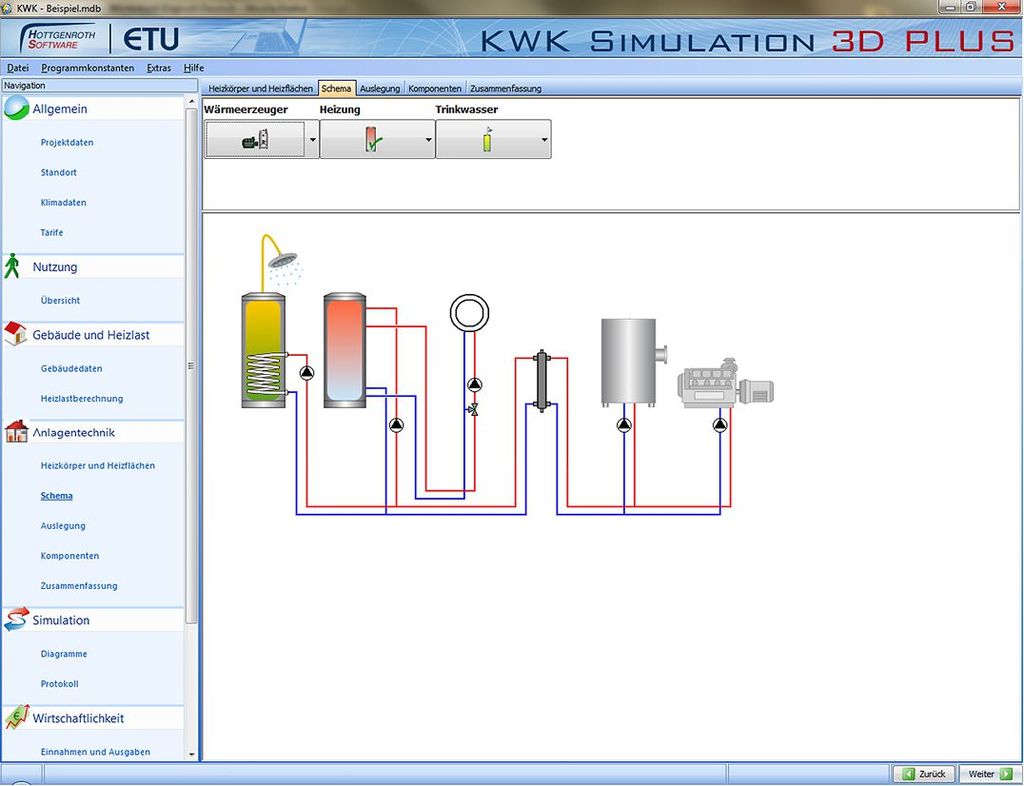Screen dimensions: 1024x786
Task: Click the Nutzung walking person icon
Action: [12, 266]
